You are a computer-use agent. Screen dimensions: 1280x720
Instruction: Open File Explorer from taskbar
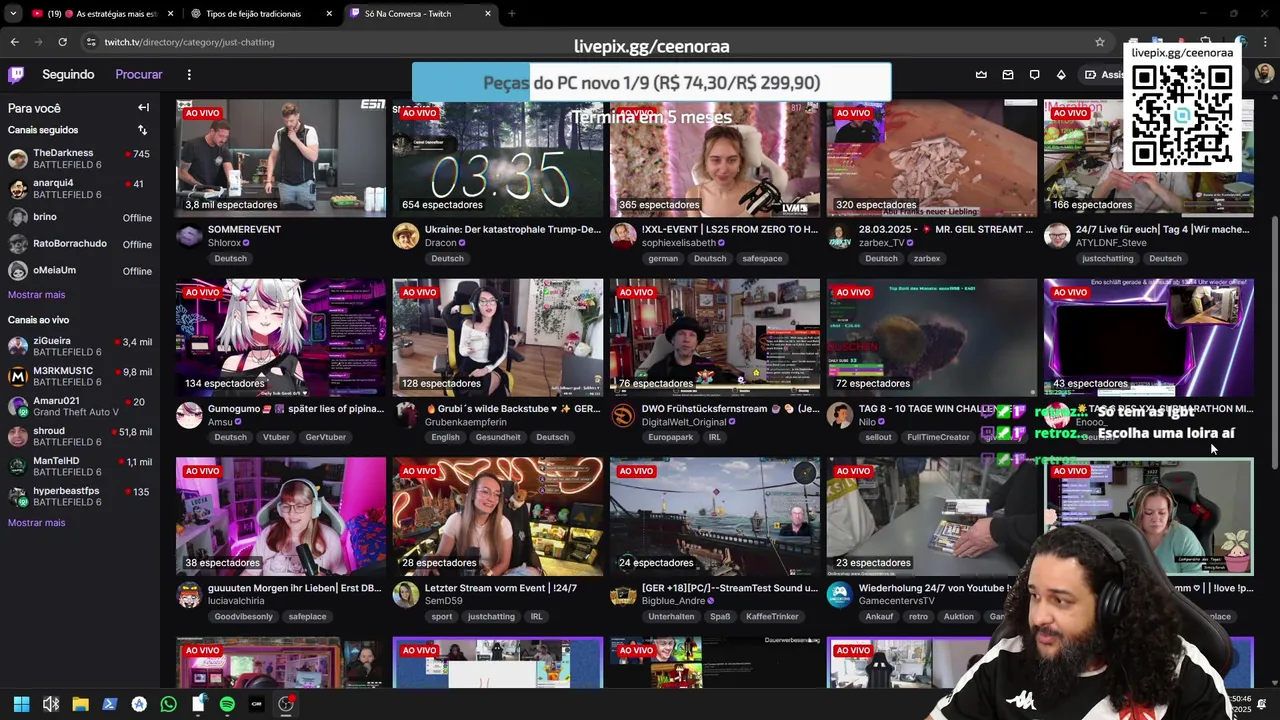[x=80, y=704]
